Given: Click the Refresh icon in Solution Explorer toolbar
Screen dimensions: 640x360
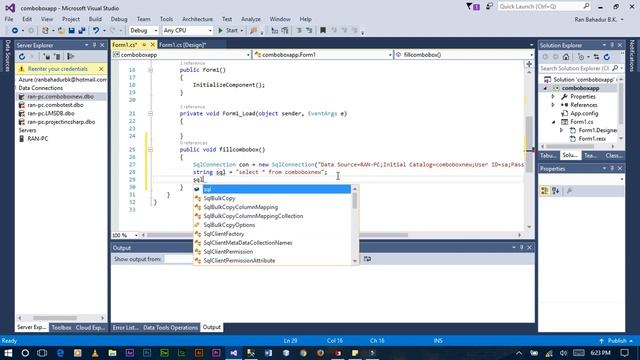Looking at the screenshot, I should [607, 57].
